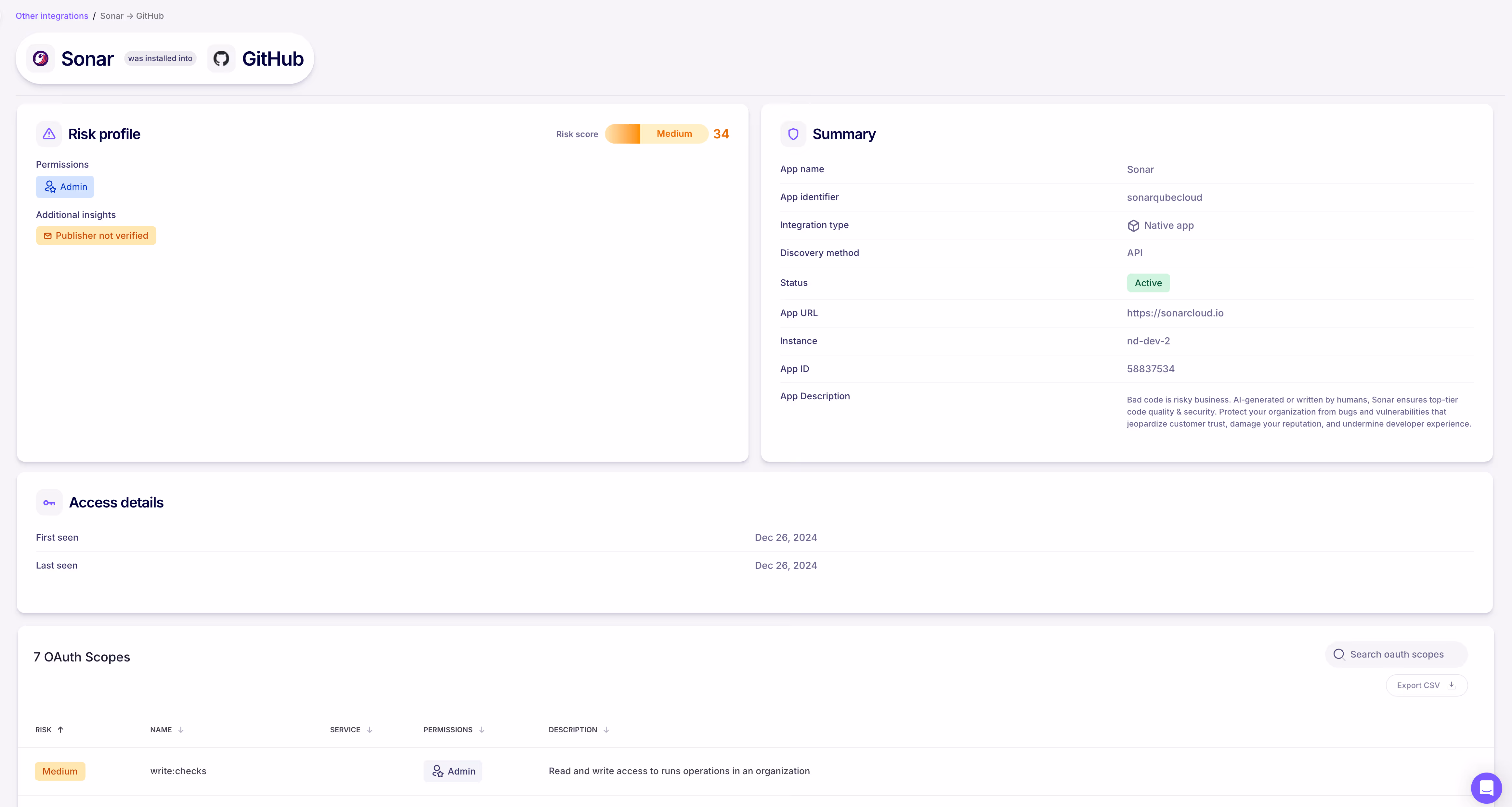This screenshot has width=1512, height=807.
Task: Click the Publisher not verified badge
Action: (x=96, y=236)
